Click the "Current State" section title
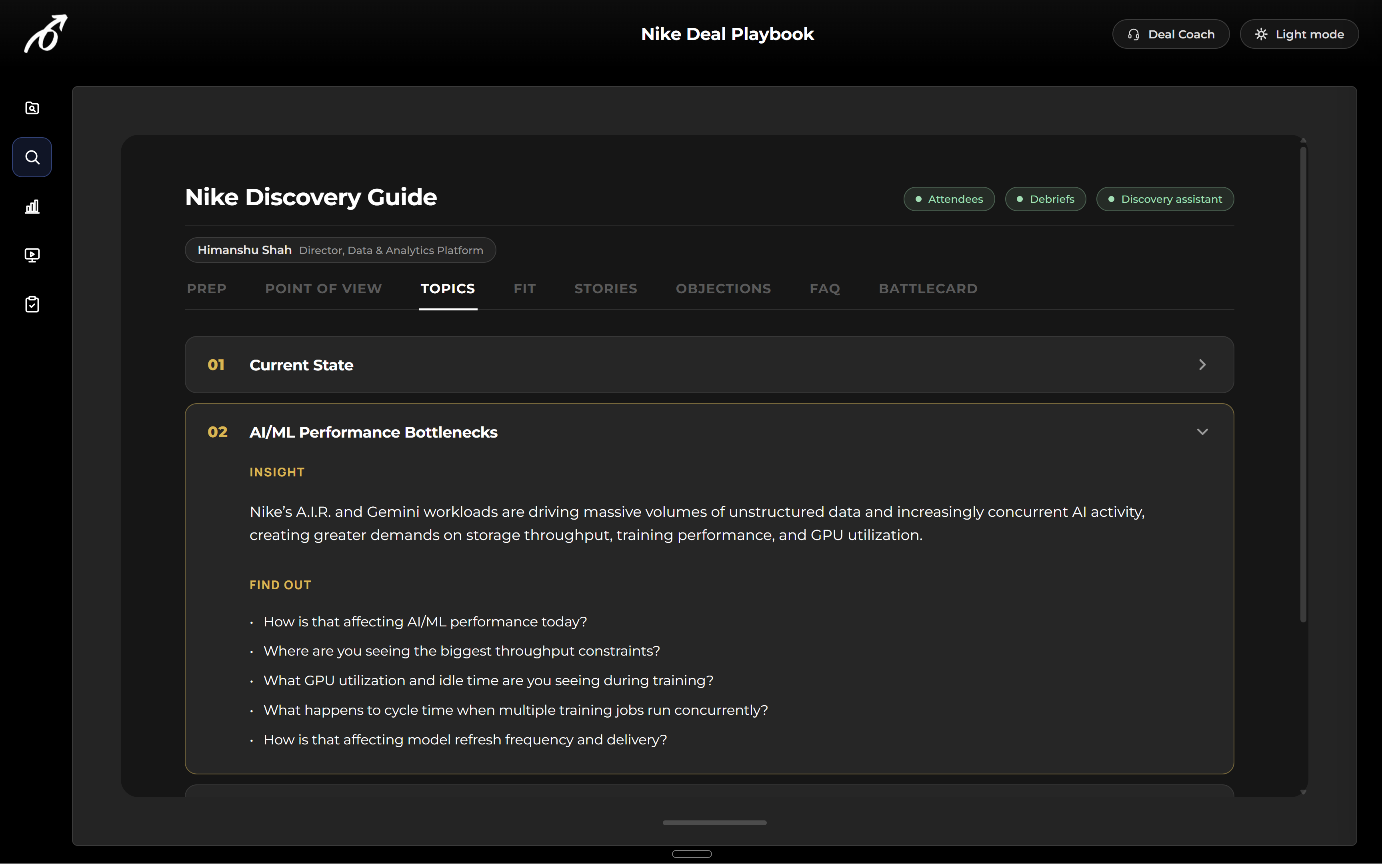The width and height of the screenshot is (1382, 864). (x=301, y=365)
